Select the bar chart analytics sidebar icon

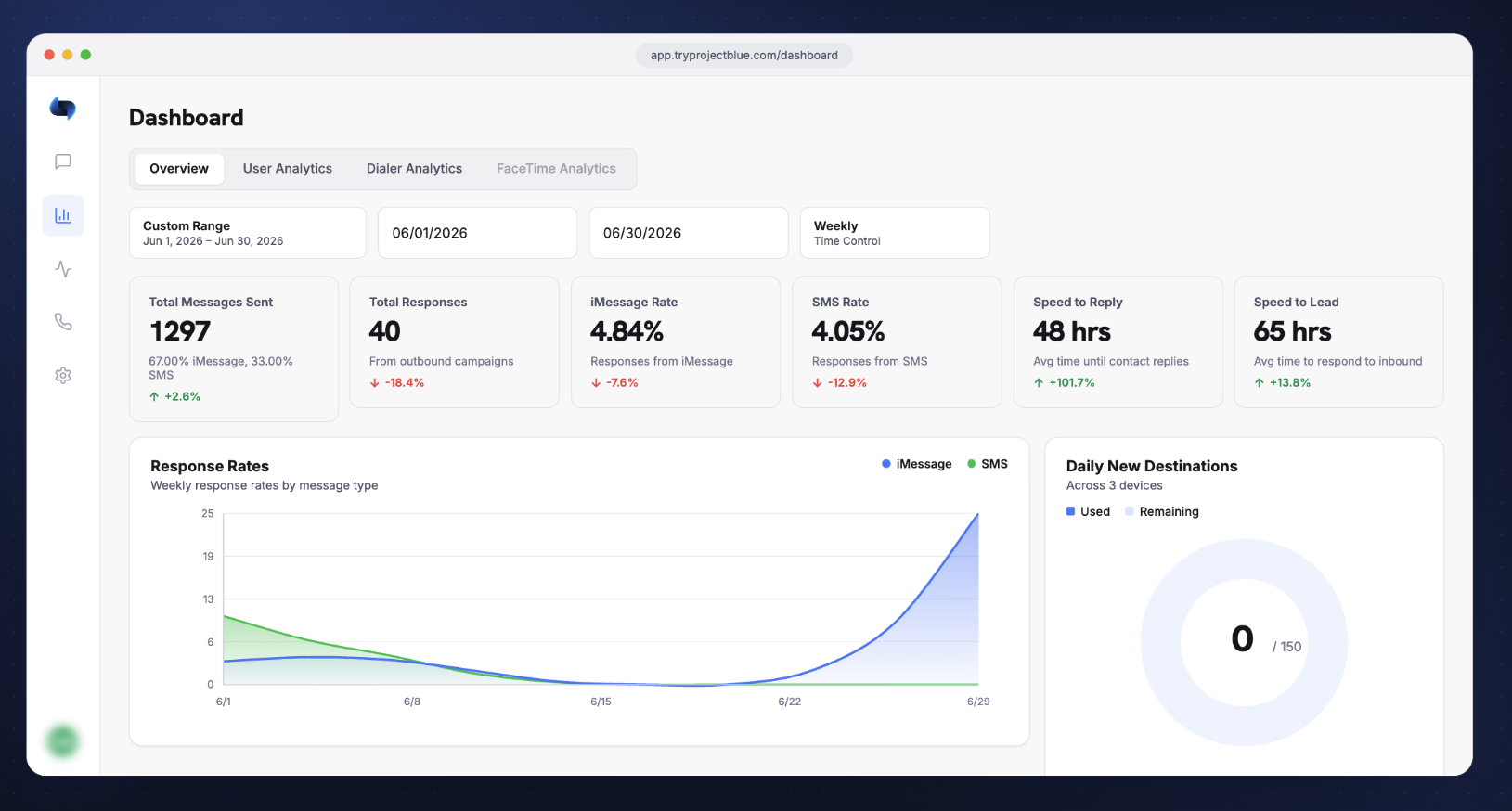pos(63,215)
